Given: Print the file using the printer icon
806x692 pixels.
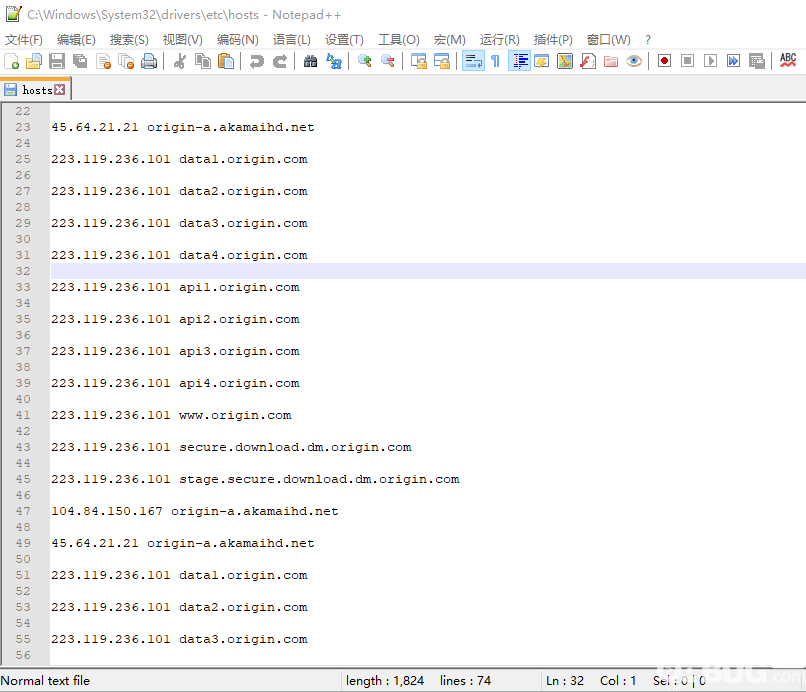Looking at the screenshot, I should click(149, 61).
